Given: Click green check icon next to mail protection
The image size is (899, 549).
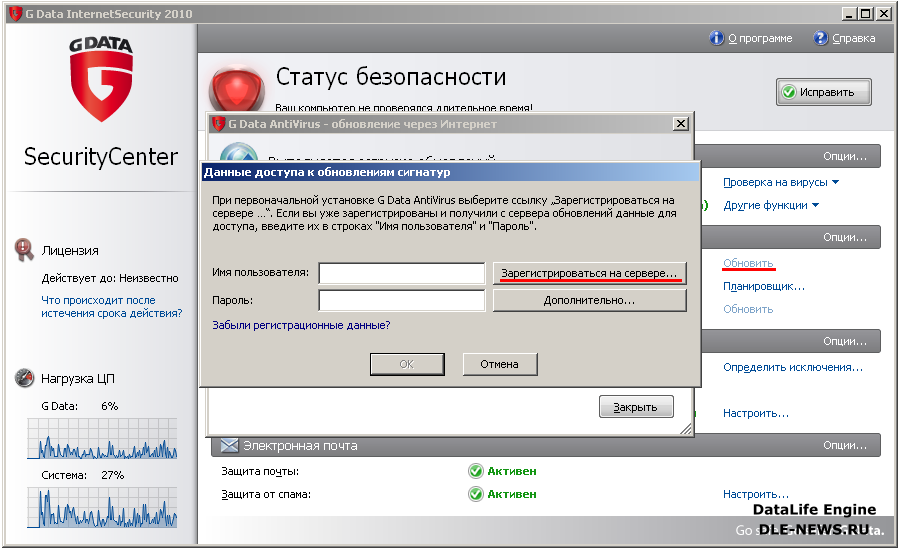Looking at the screenshot, I should (x=476, y=471).
